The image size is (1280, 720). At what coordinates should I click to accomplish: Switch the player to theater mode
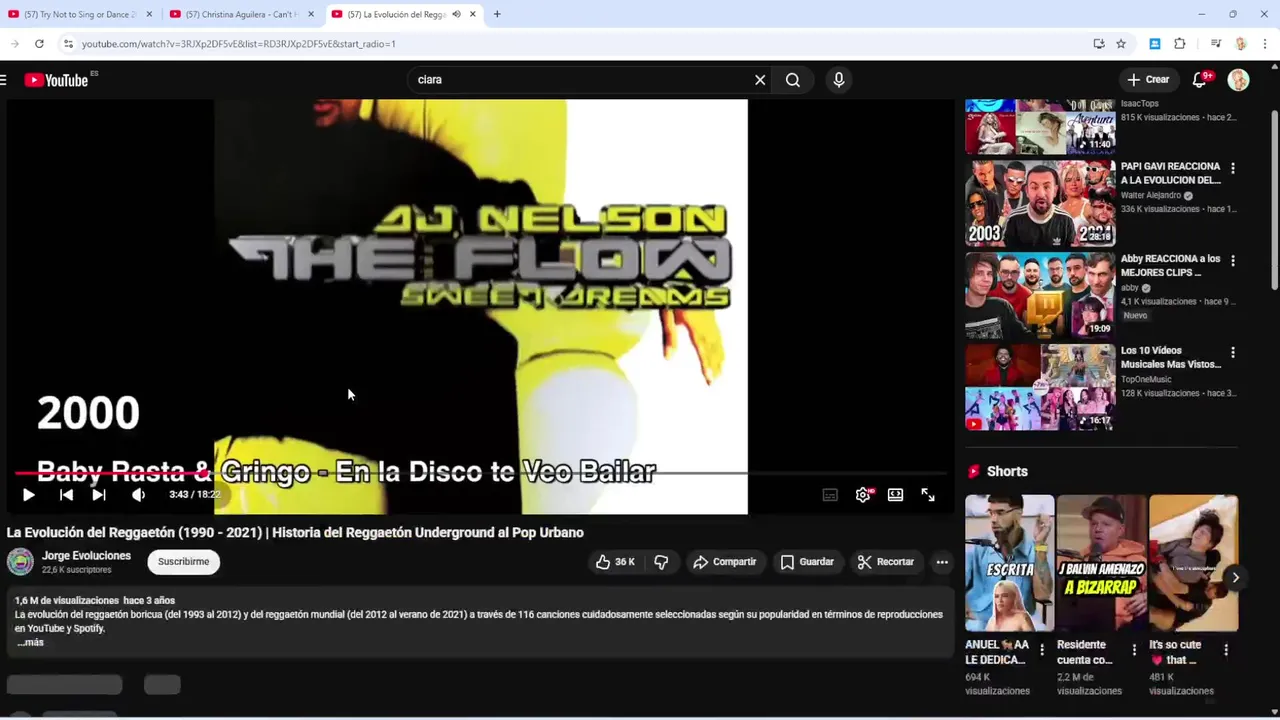pos(895,495)
